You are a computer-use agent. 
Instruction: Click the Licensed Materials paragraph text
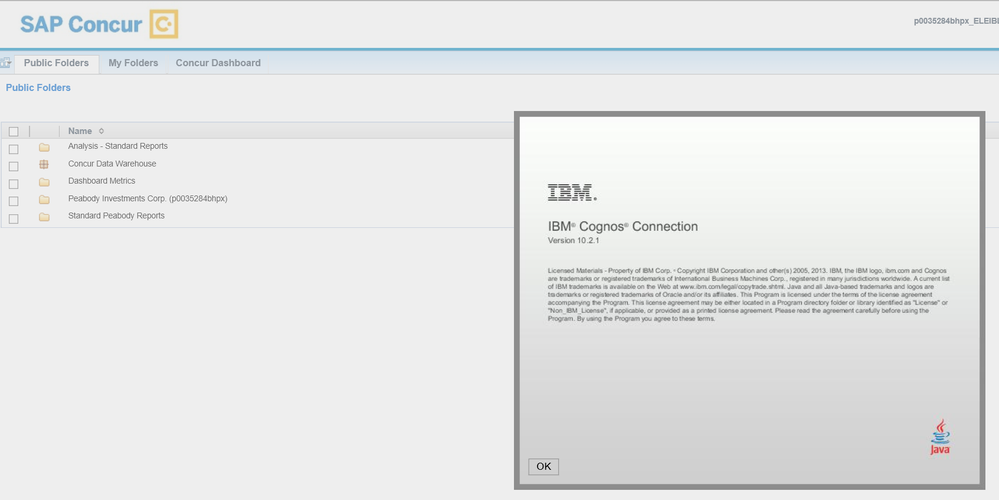coord(749,294)
